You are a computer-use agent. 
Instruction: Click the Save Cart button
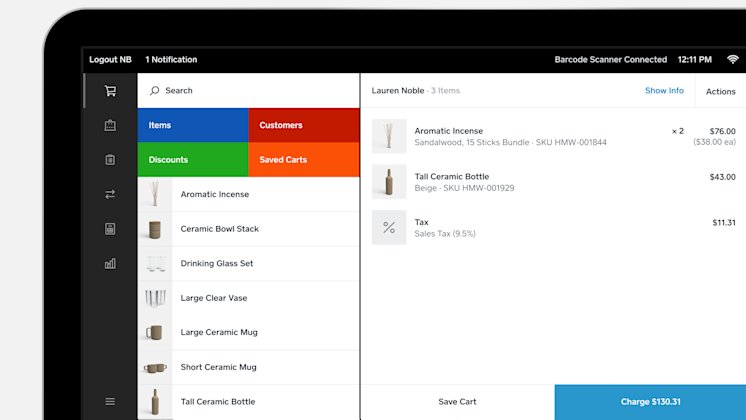pyautogui.click(x=458, y=402)
